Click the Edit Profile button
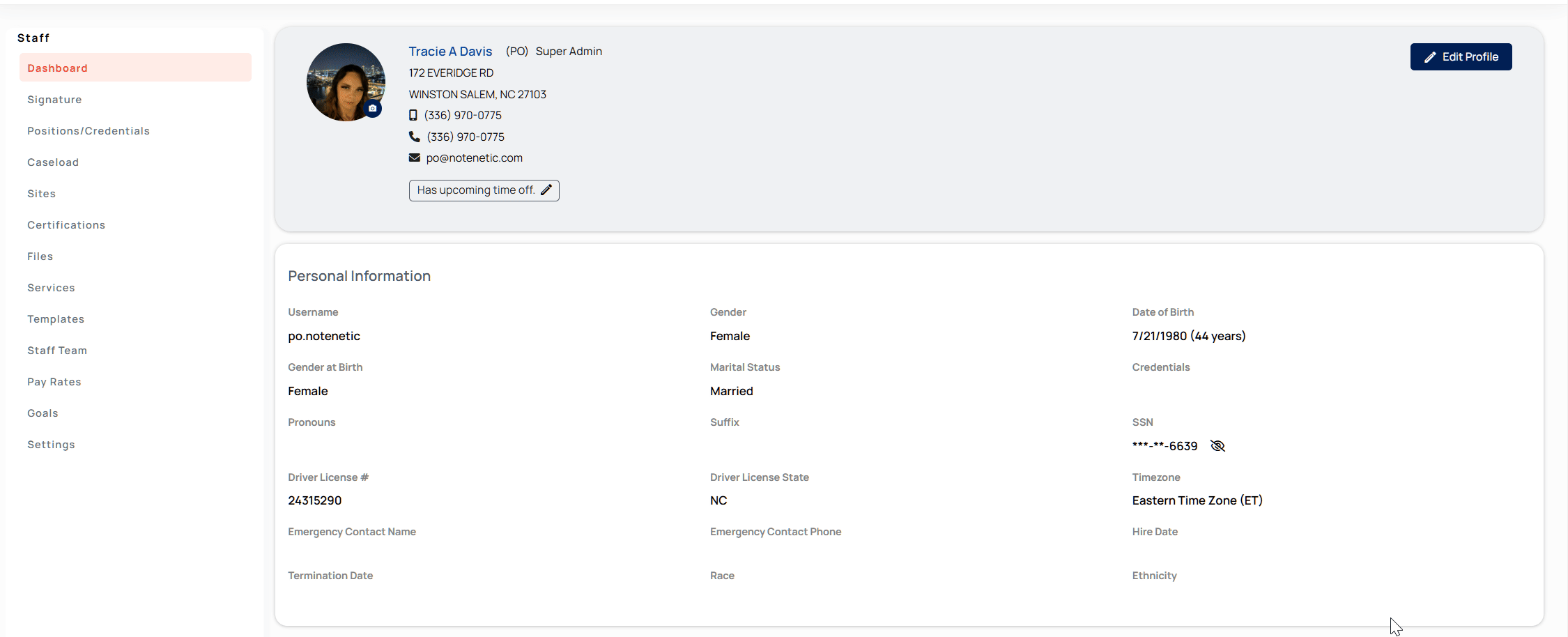Viewport: 1568px width, 637px height. [1461, 56]
